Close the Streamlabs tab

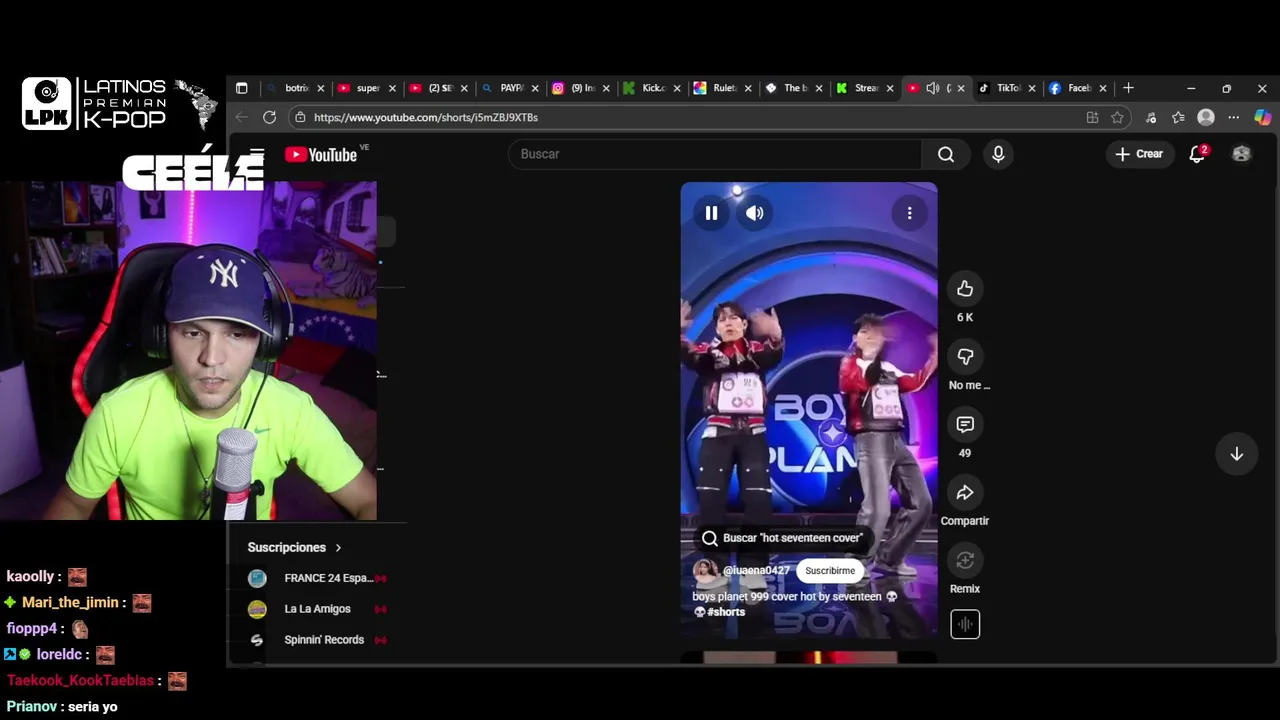coord(890,88)
